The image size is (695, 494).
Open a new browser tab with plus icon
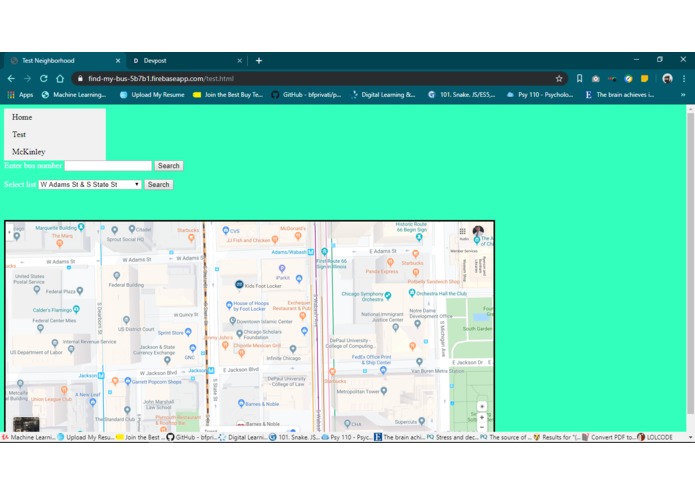click(259, 61)
